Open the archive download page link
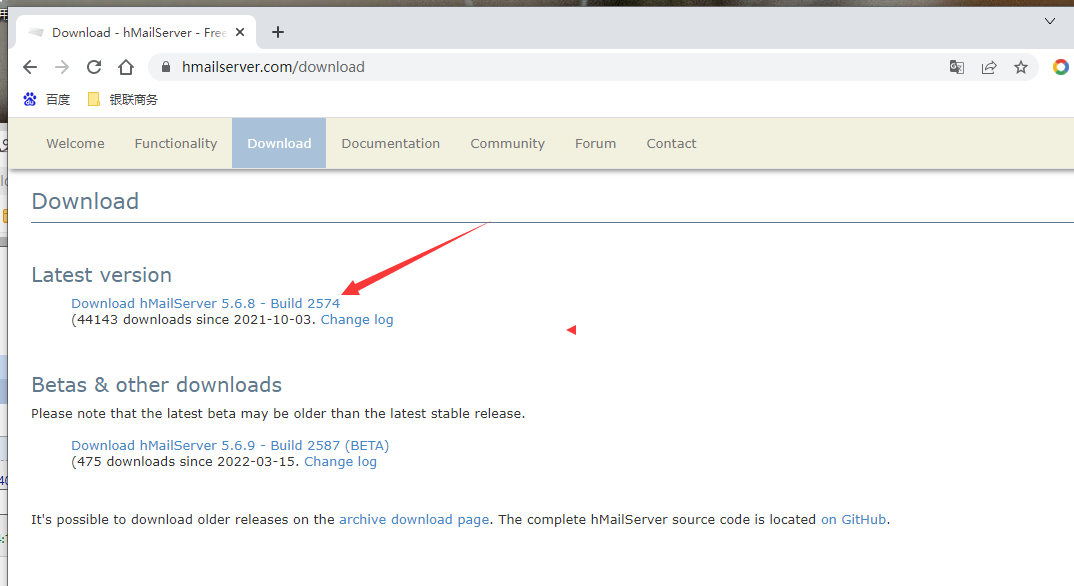1074x586 pixels. (x=414, y=519)
